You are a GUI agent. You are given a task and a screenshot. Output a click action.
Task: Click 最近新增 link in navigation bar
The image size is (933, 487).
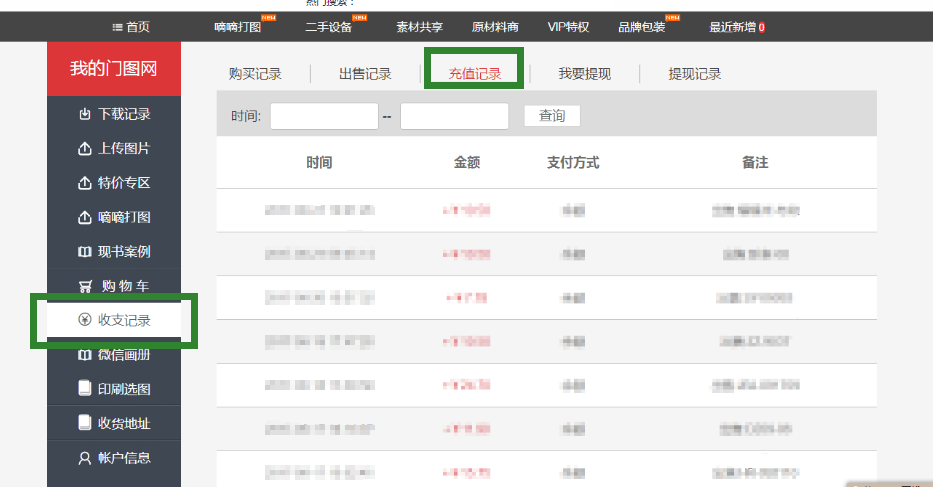(736, 27)
